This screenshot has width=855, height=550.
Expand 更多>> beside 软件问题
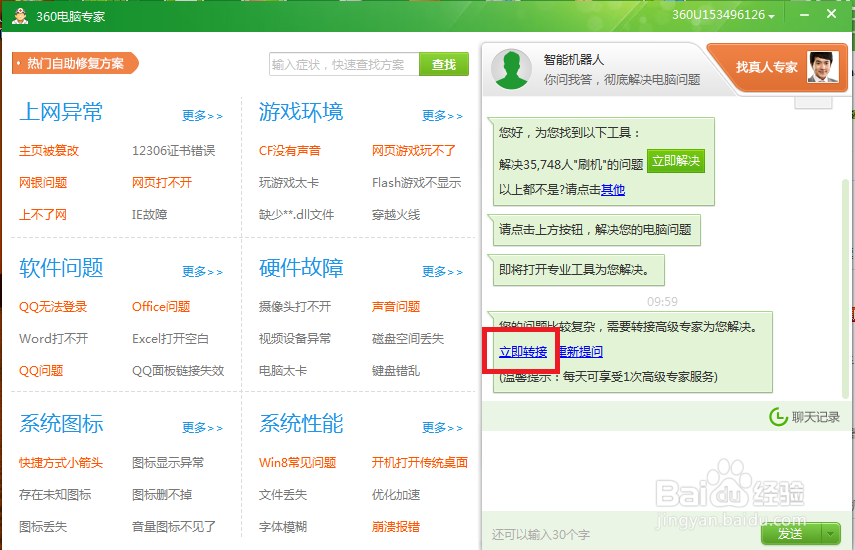[202, 271]
